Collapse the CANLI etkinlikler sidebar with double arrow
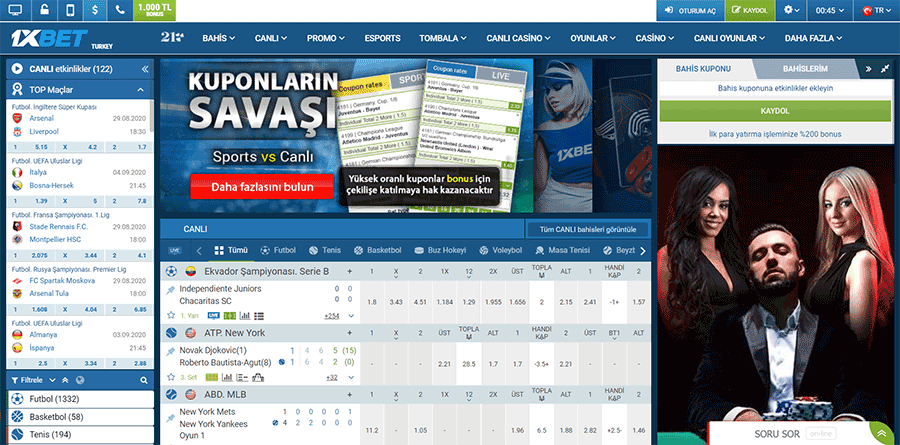 click(x=145, y=69)
